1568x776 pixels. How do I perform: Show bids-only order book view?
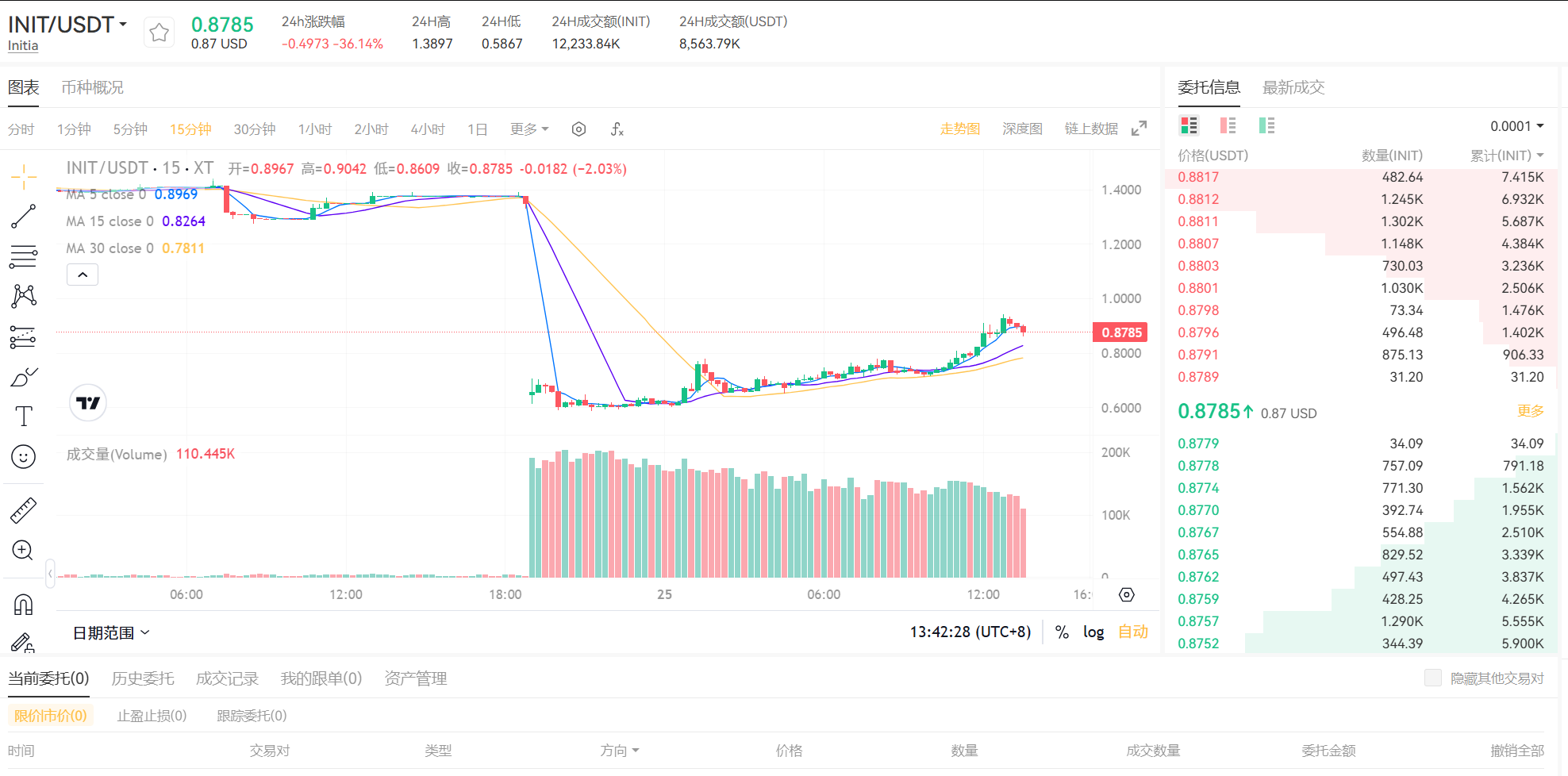click(1266, 125)
